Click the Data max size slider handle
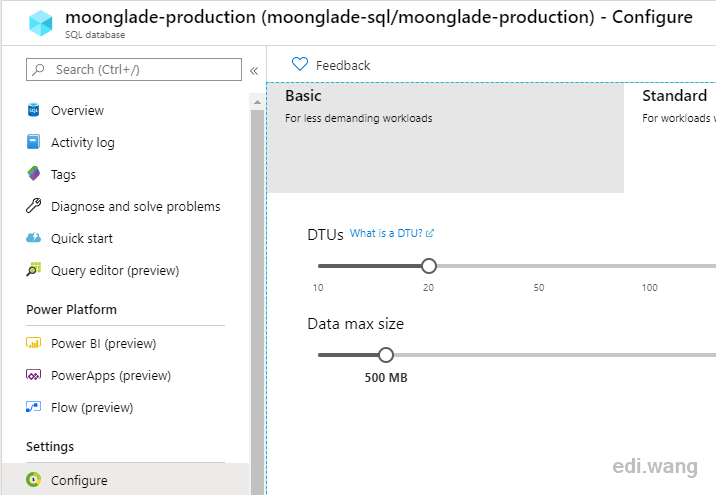This screenshot has height=495, width=716. coord(386,355)
